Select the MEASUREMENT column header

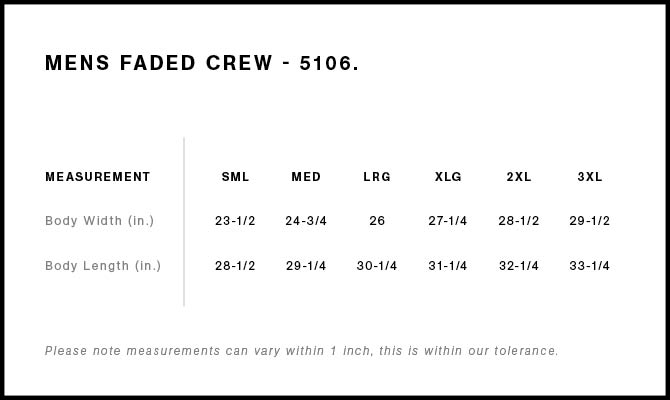click(x=98, y=177)
